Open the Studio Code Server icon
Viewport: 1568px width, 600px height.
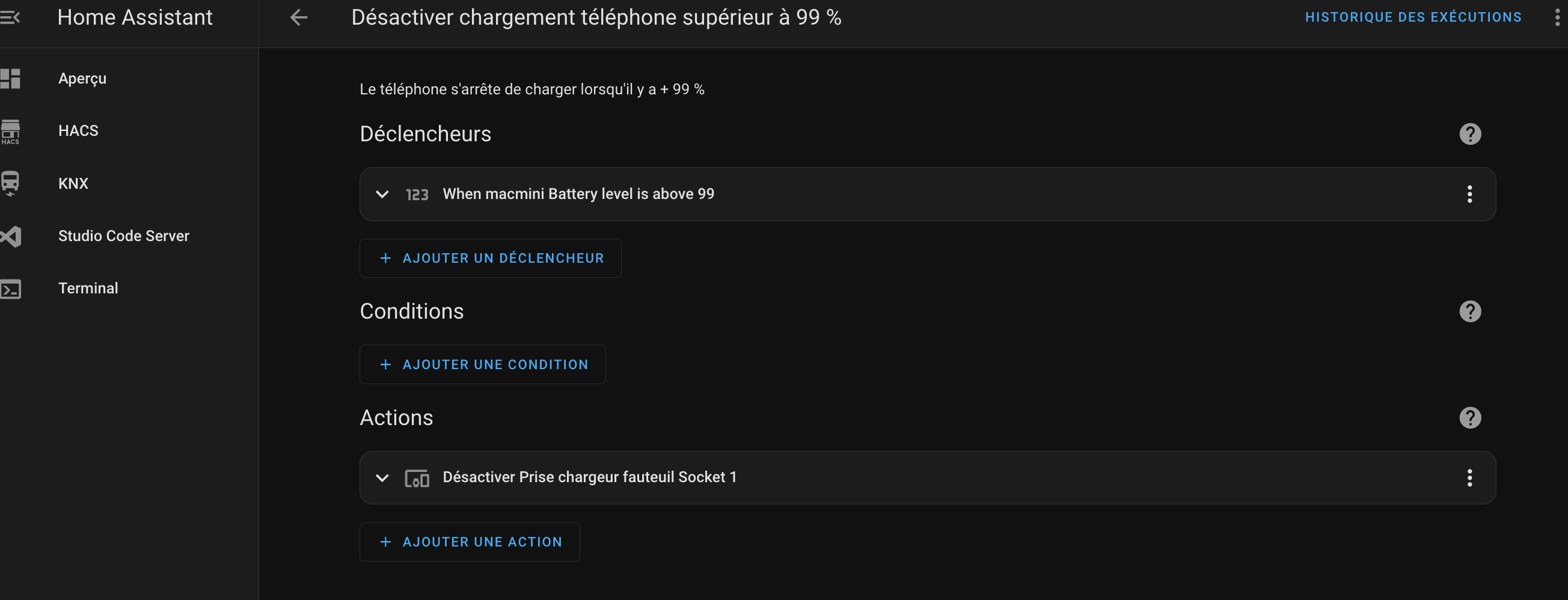[10, 236]
